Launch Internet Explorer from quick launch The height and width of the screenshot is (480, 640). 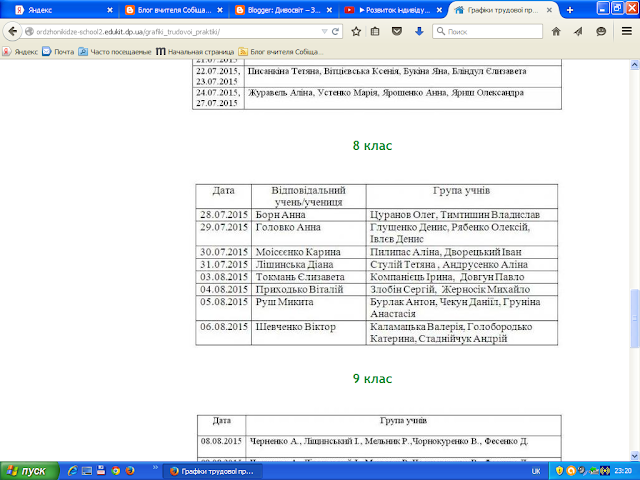tap(72, 471)
